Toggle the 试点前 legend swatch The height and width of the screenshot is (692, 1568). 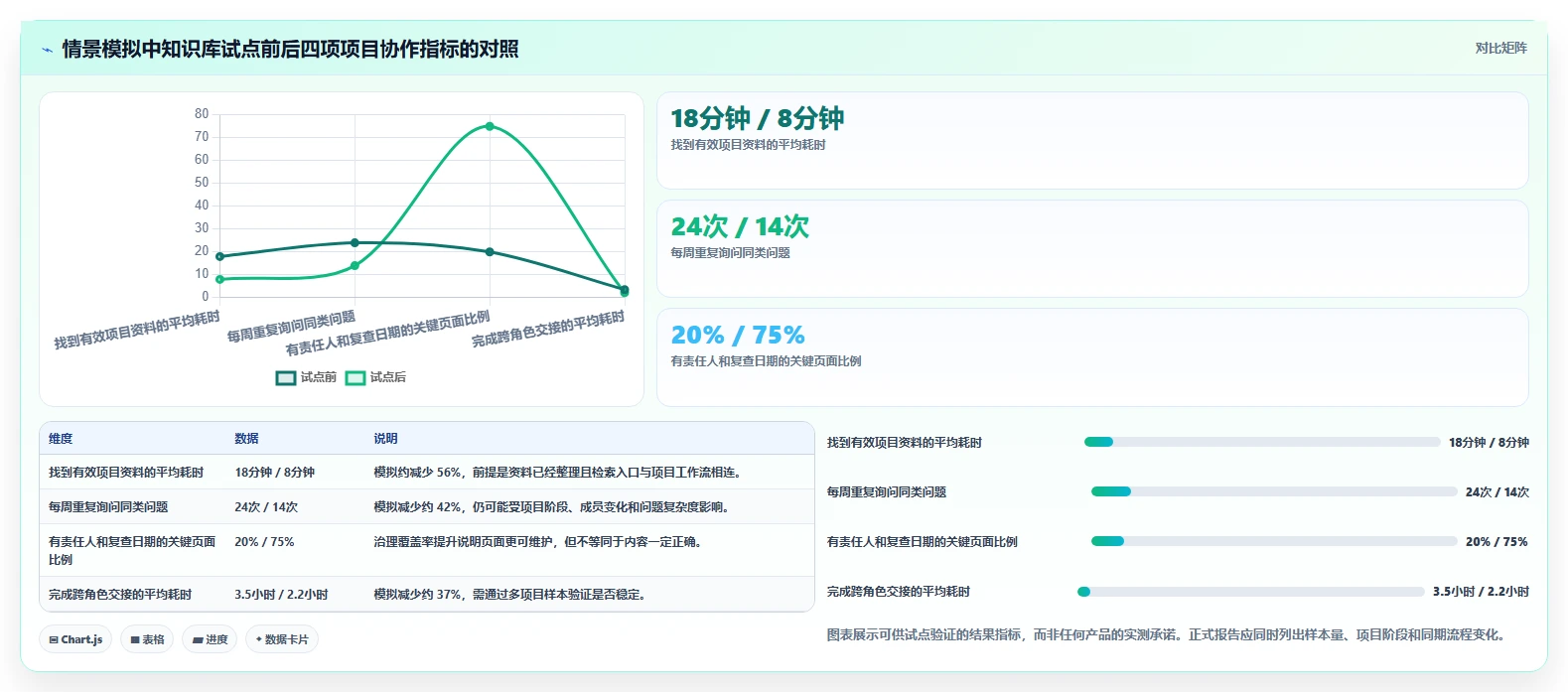286,377
